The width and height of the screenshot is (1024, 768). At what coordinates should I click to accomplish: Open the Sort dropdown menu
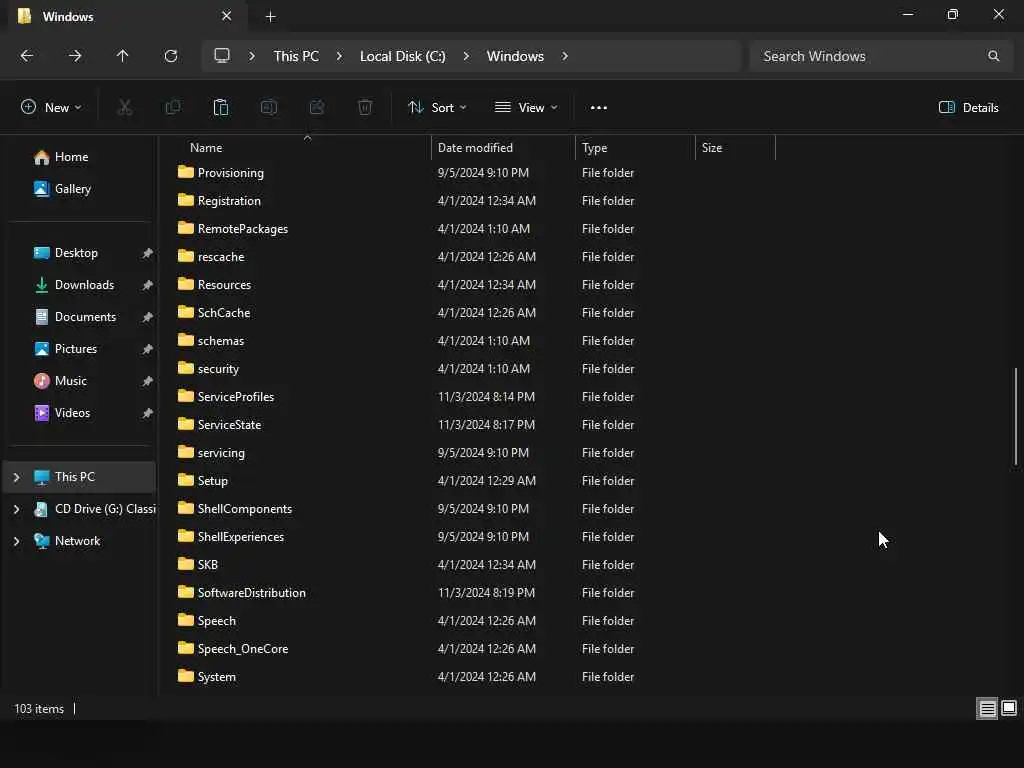(x=437, y=108)
